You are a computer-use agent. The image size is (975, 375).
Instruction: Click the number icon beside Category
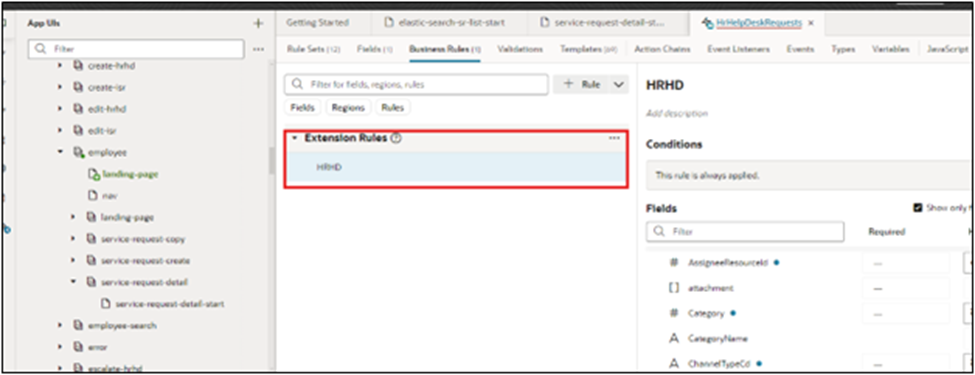[673, 313]
